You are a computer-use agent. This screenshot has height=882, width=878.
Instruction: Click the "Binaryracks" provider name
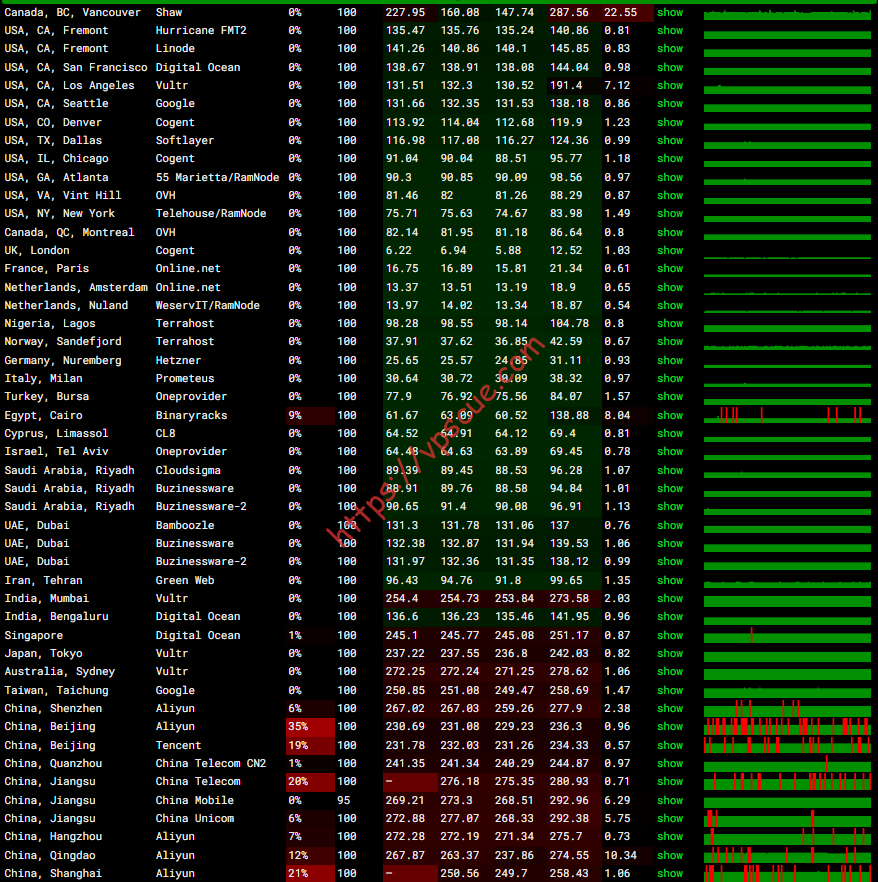click(191, 416)
